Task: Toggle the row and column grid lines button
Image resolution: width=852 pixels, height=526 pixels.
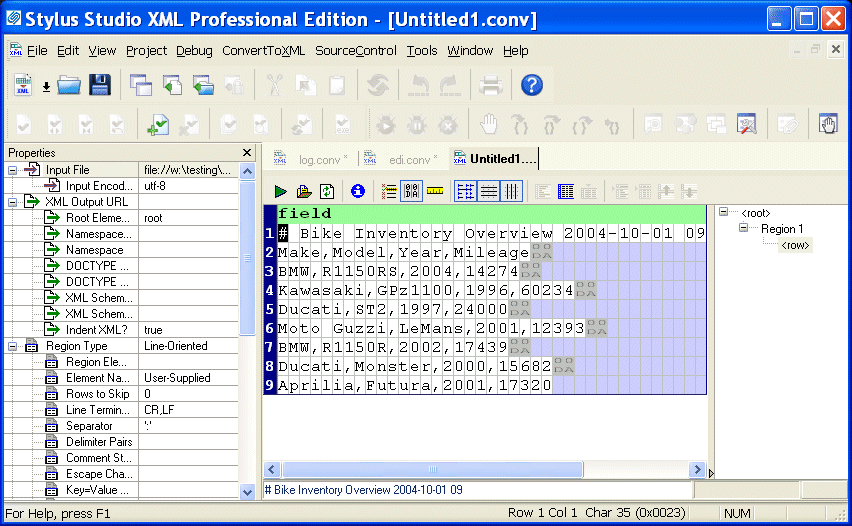Action: (x=465, y=191)
